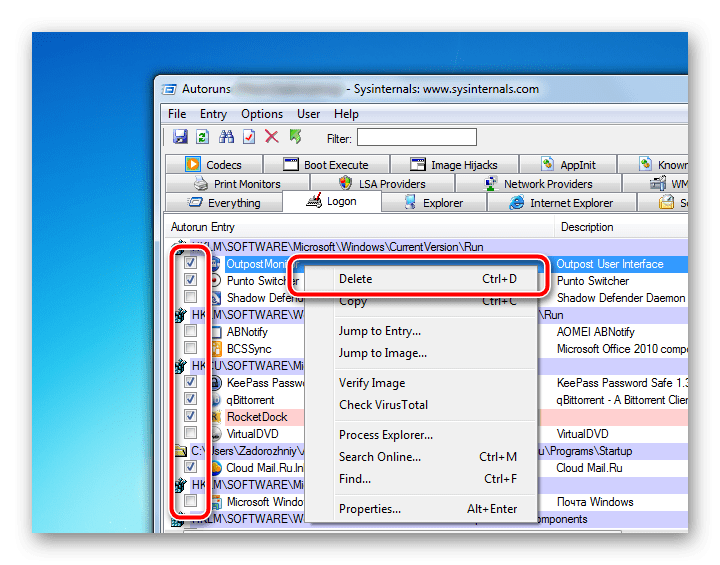The image size is (720, 565).
Task: Switch to the Print Monitors tab
Action: [x=237, y=183]
